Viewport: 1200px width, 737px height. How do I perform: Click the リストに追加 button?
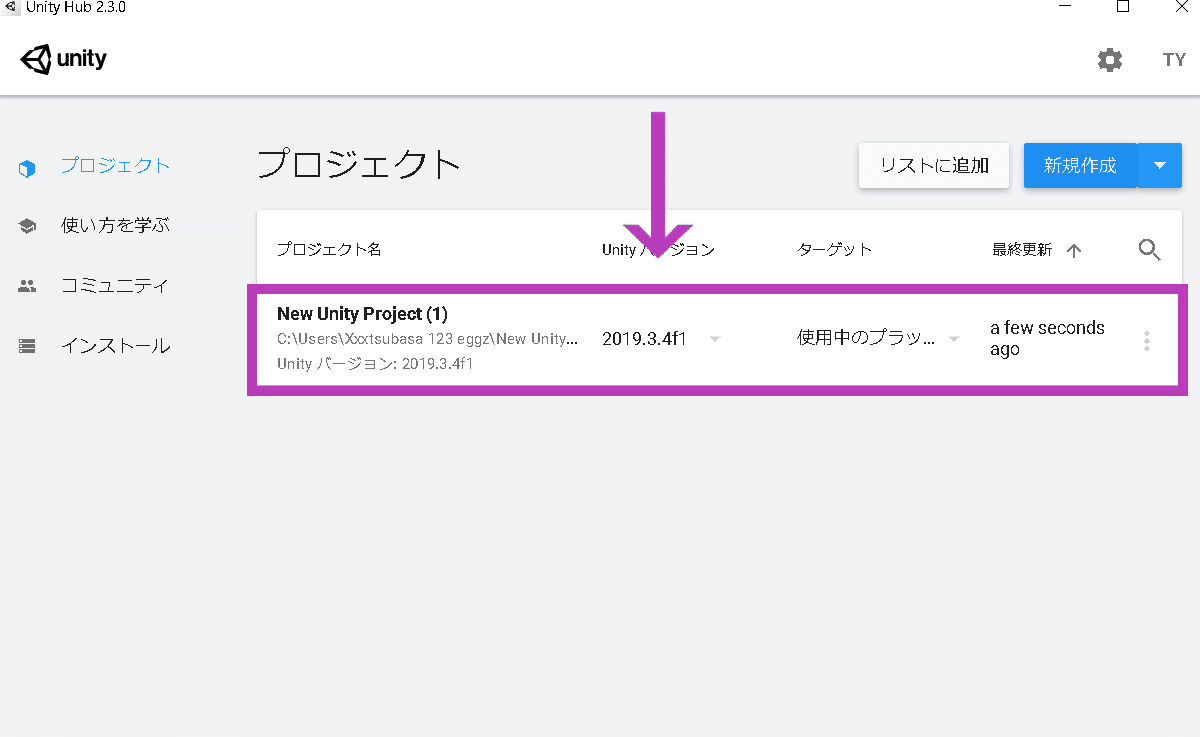pos(934,166)
